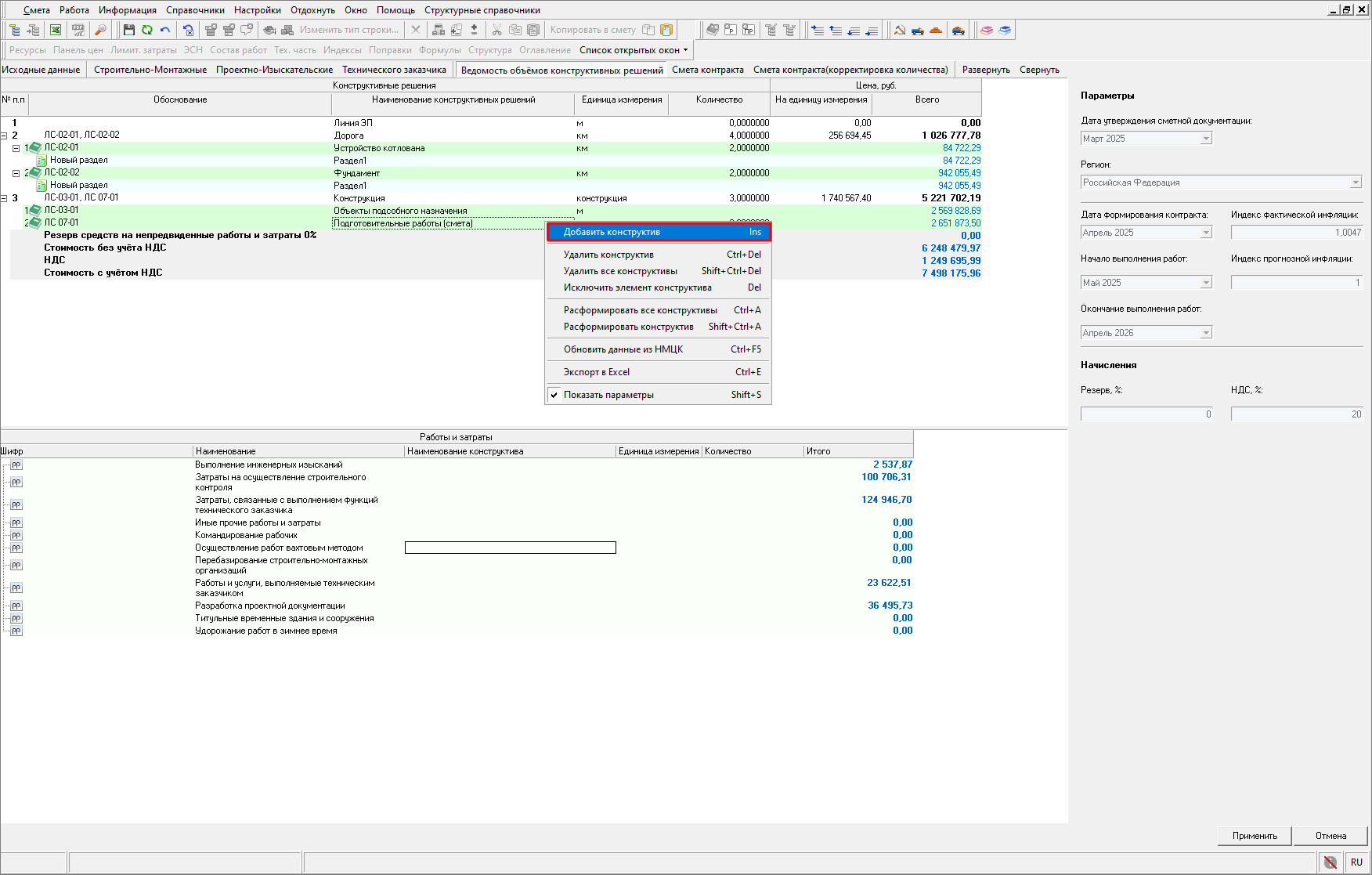This screenshot has height=875, width=1372.
Task: Choose Удалить конструктив from context menu
Action: [x=658, y=255]
